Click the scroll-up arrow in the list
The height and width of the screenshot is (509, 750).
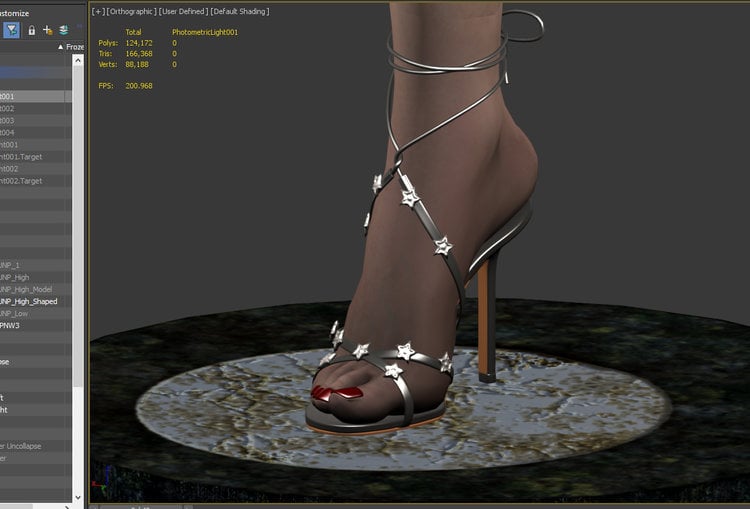[78, 61]
